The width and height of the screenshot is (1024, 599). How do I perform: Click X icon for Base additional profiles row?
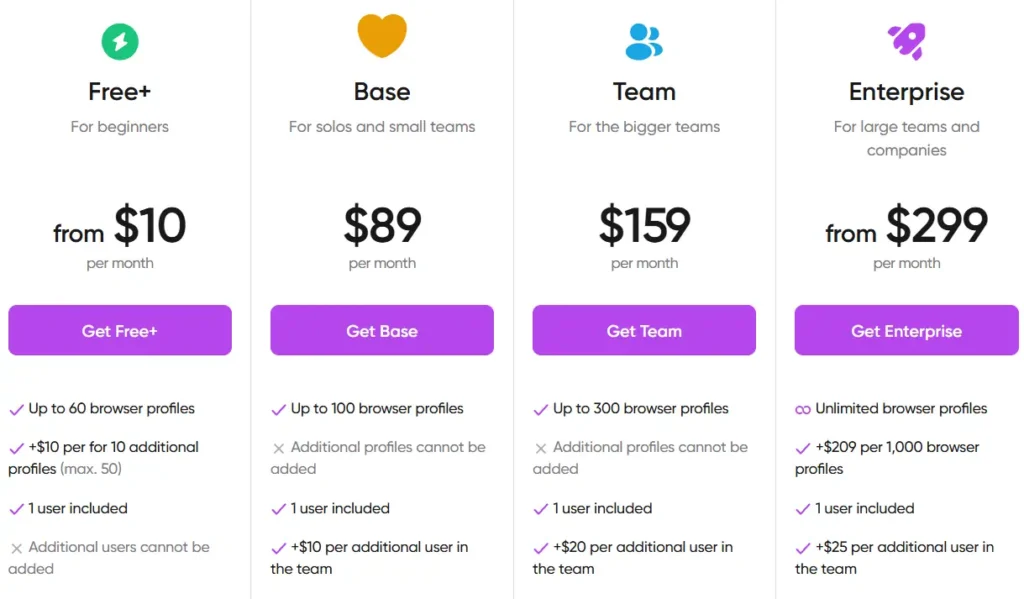pos(278,448)
